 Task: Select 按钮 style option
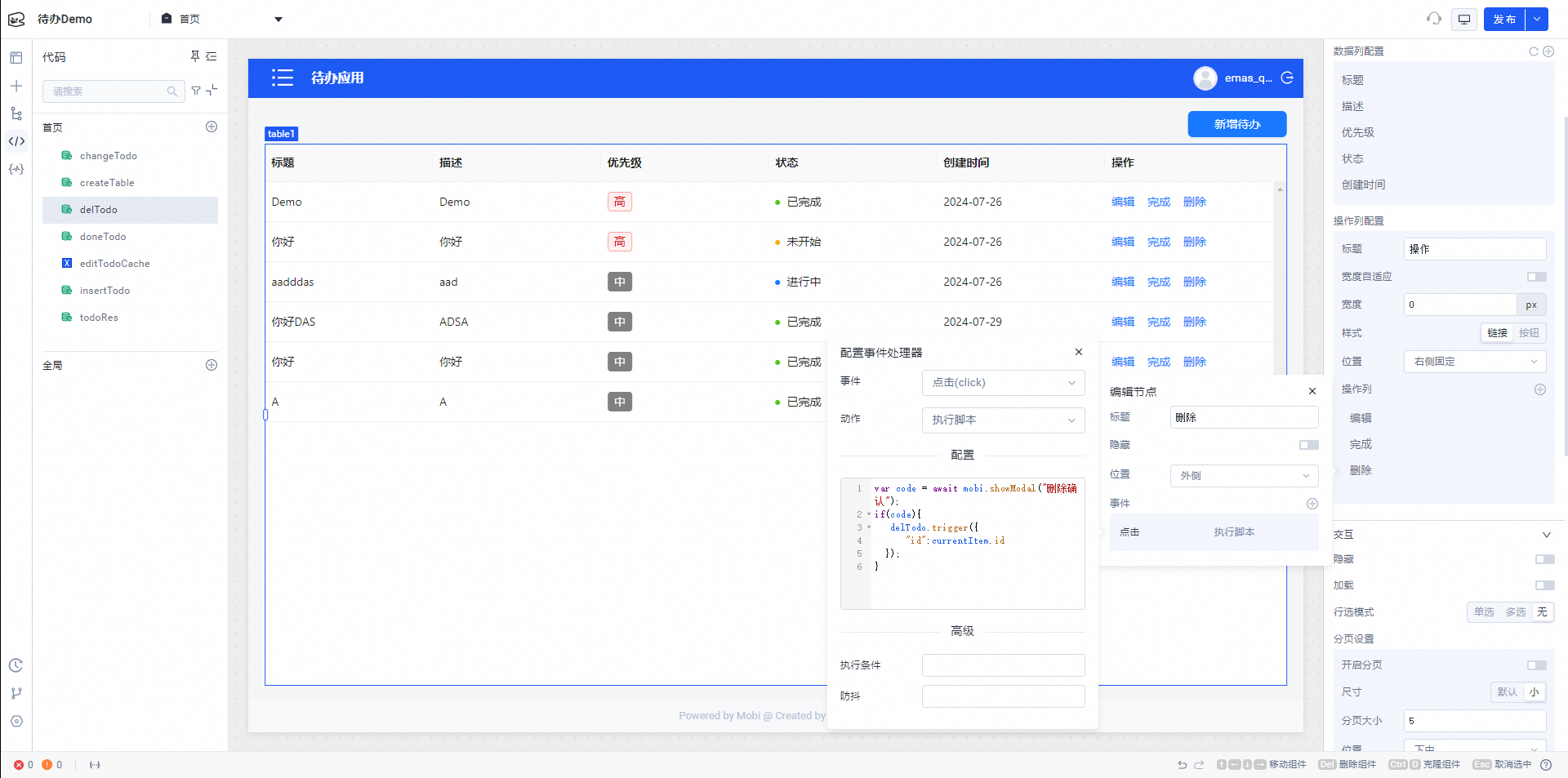click(1529, 333)
